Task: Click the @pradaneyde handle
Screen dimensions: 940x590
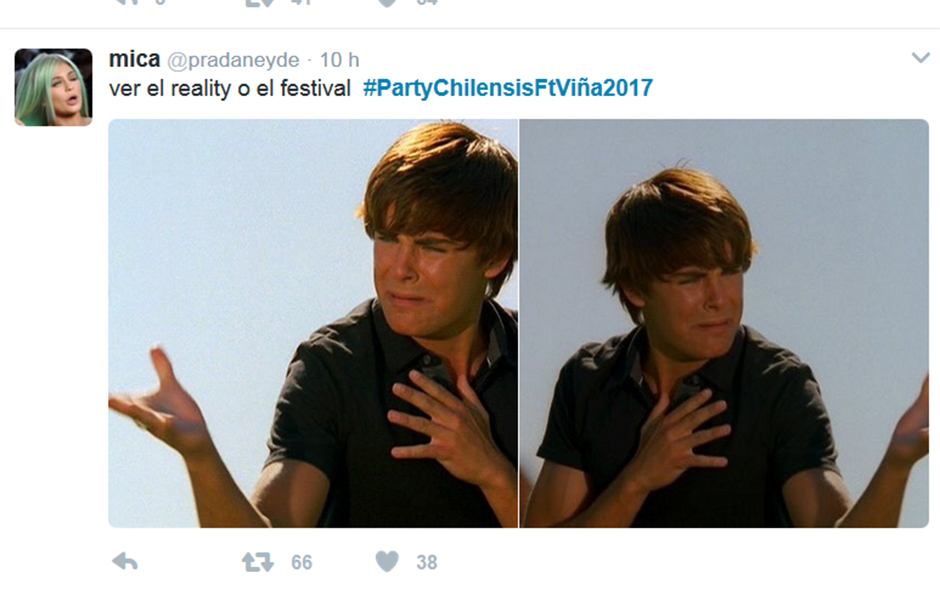Action: pos(233,60)
